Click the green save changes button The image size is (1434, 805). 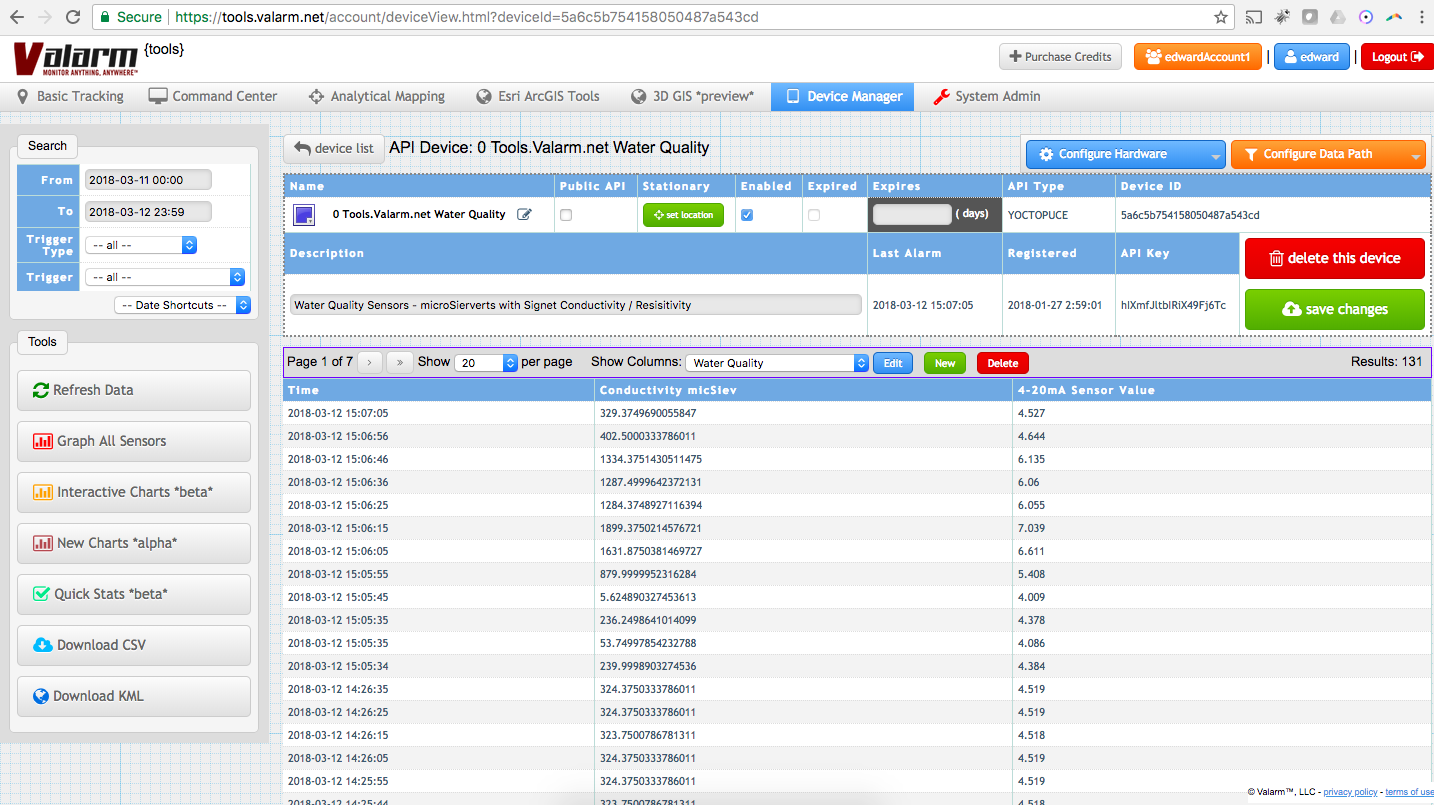tap(1334, 309)
